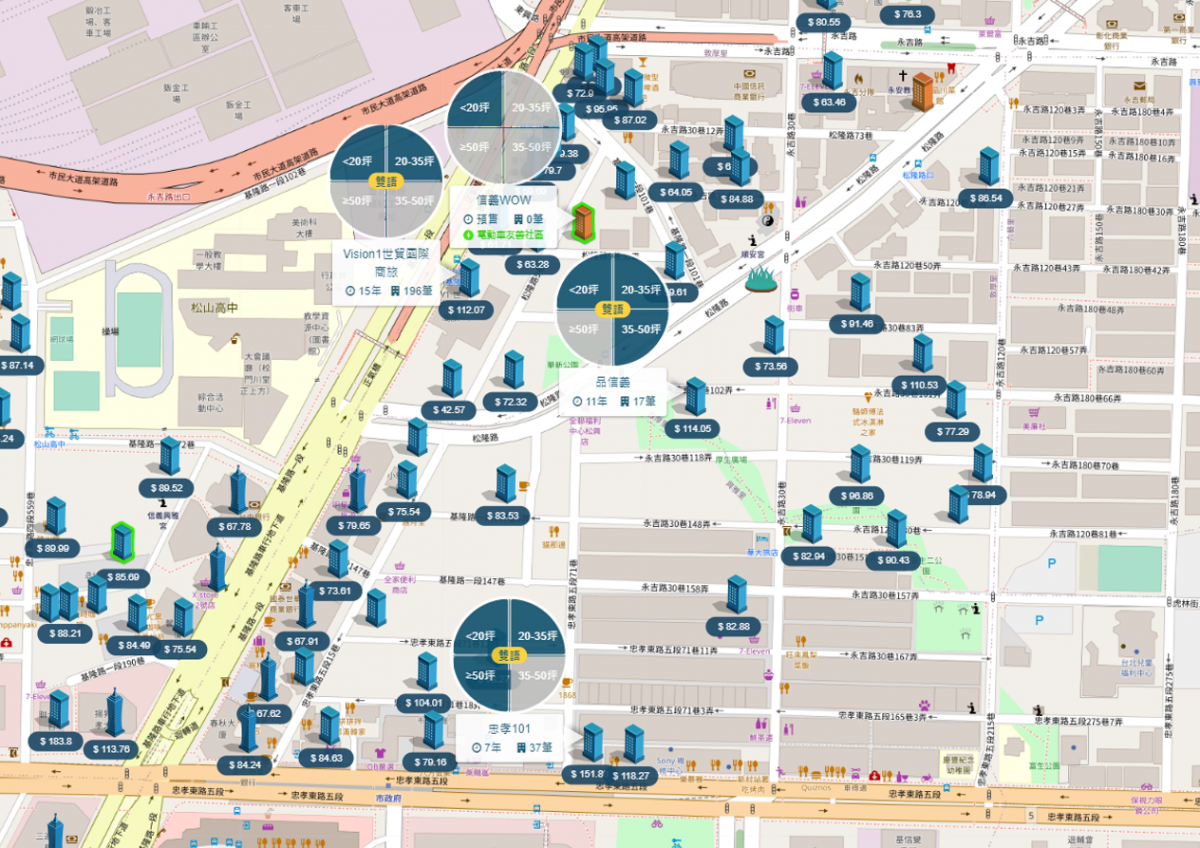Screen dimensions: 1200x848
Task: Click the $63.28 price label
Action: tap(533, 265)
